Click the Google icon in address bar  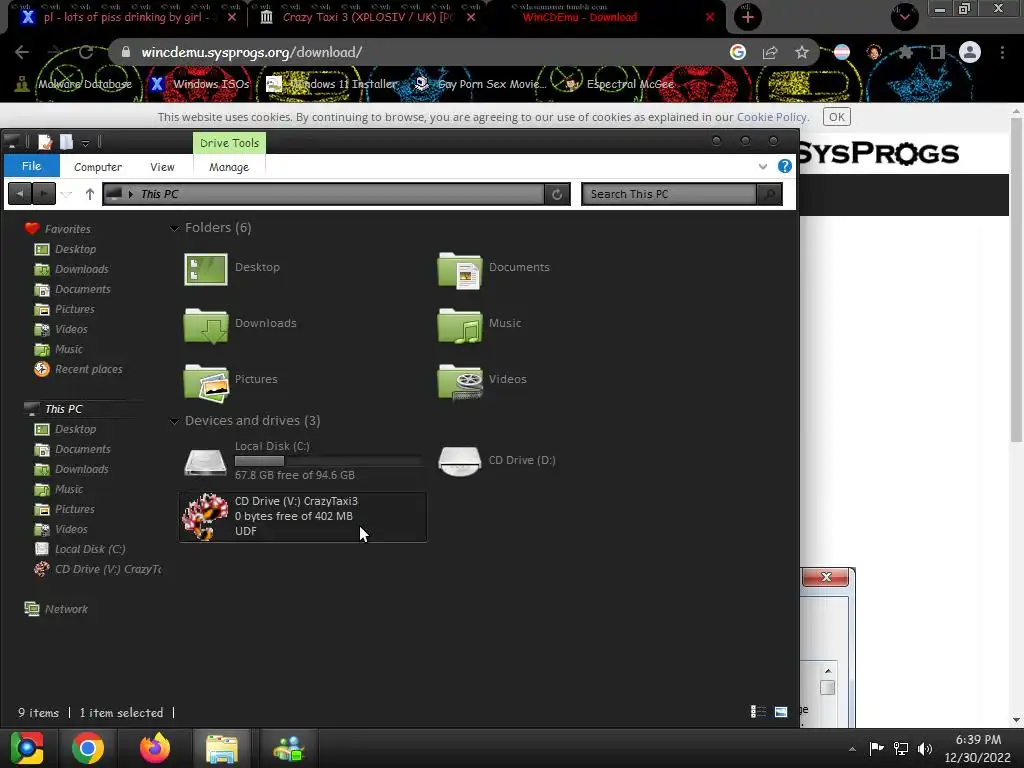tap(738, 52)
